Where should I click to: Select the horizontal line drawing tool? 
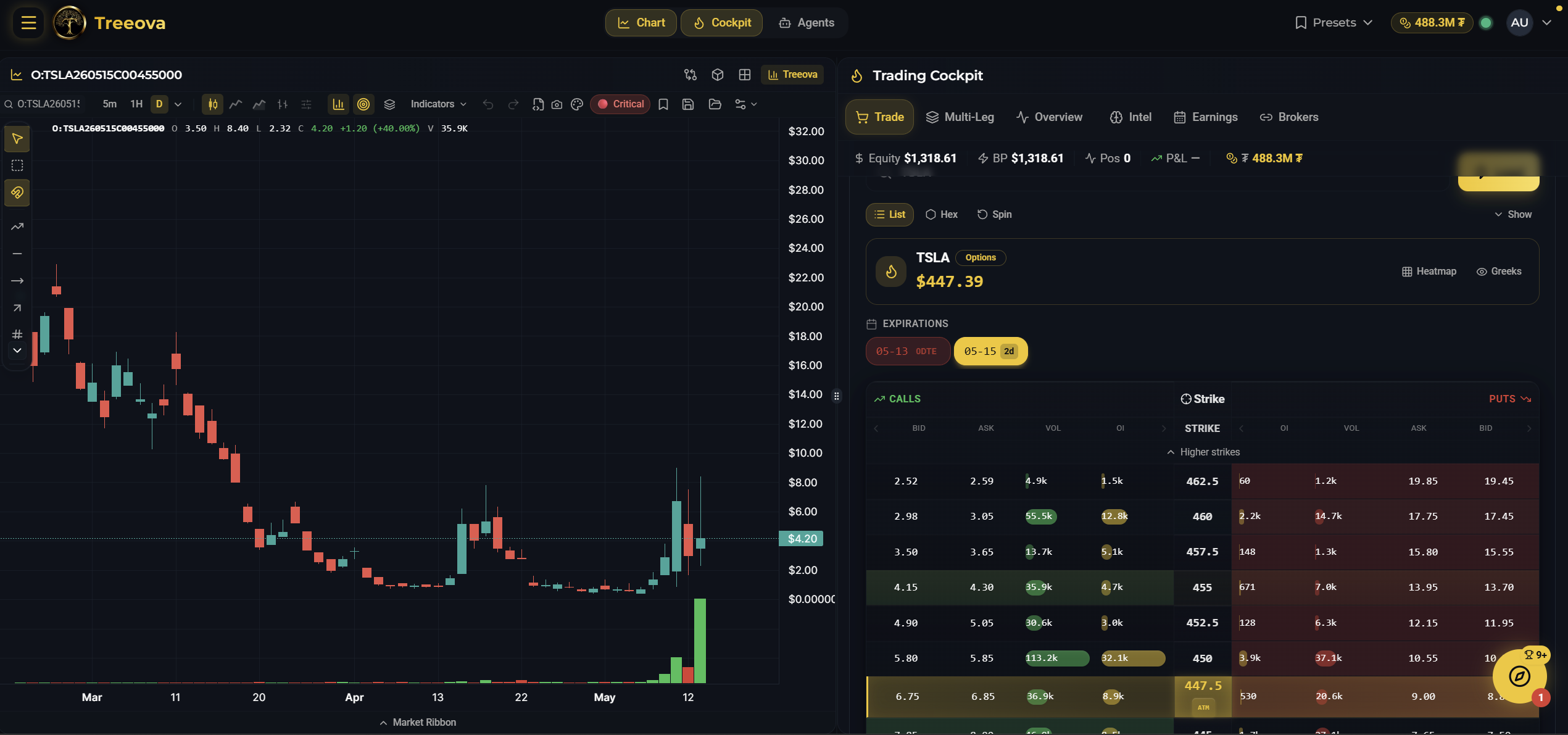coord(17,254)
